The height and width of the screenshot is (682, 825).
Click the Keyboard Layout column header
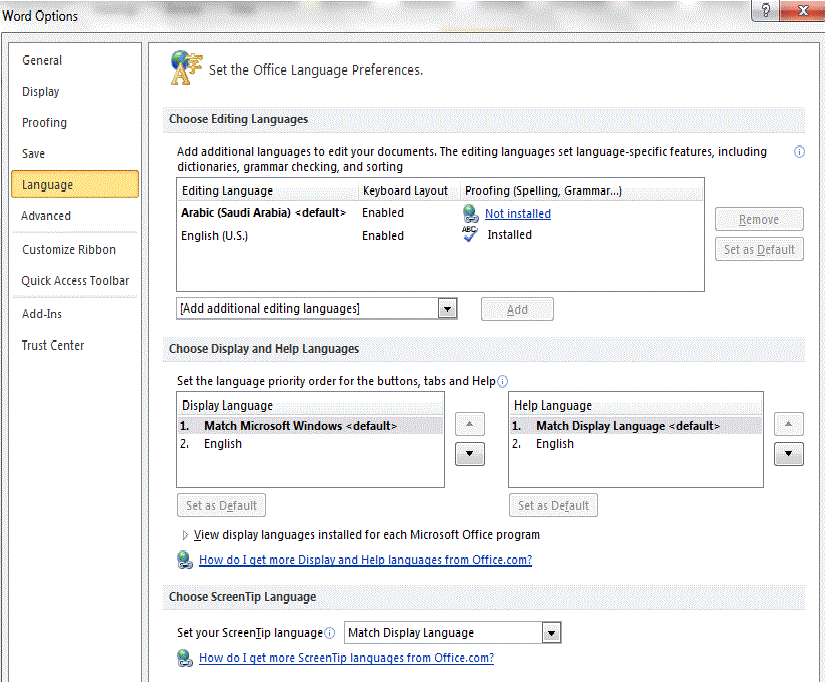click(x=409, y=190)
